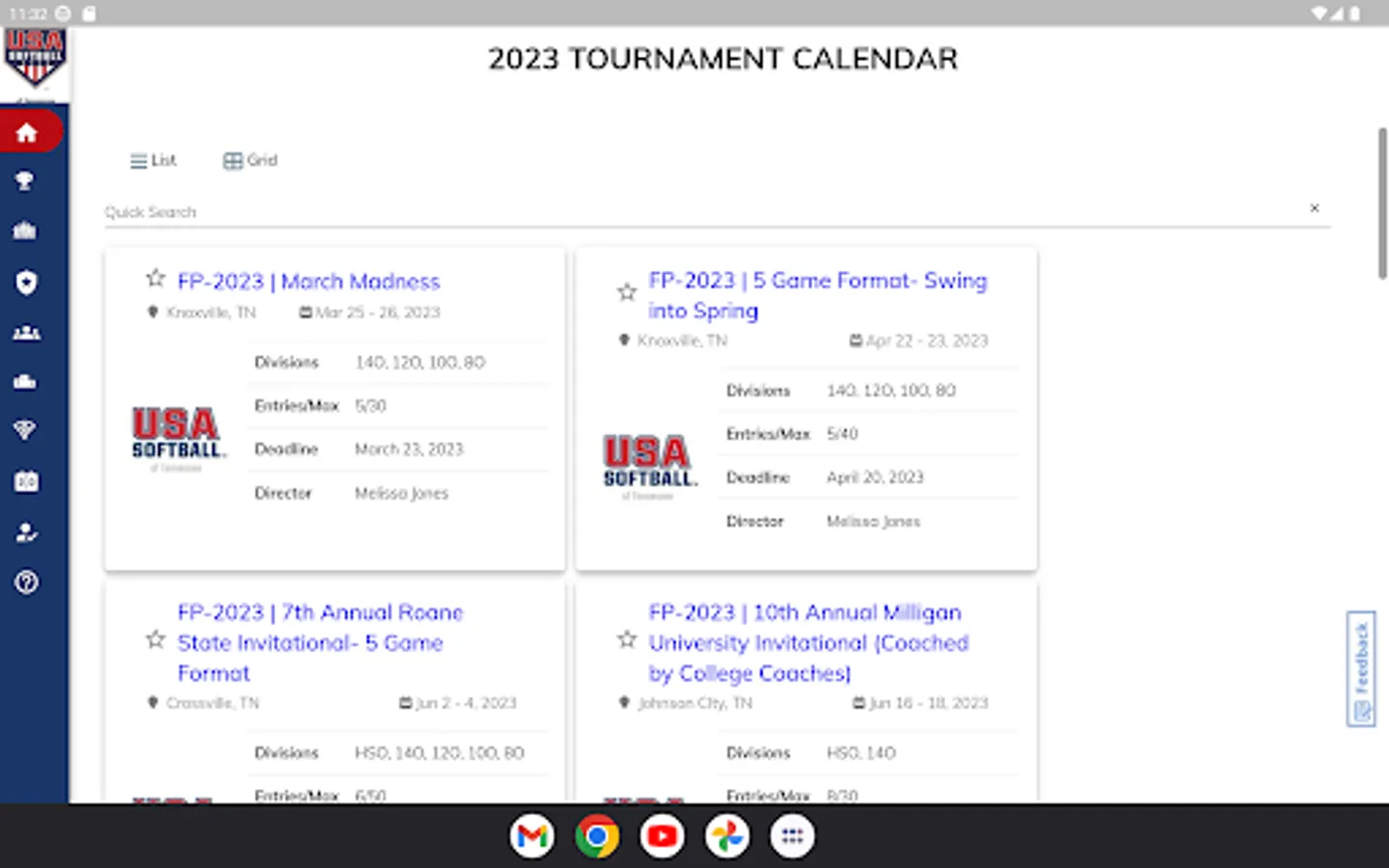This screenshot has width=1389, height=868.
Task: Click the 5/30 Entries/Max value
Action: coord(370,406)
